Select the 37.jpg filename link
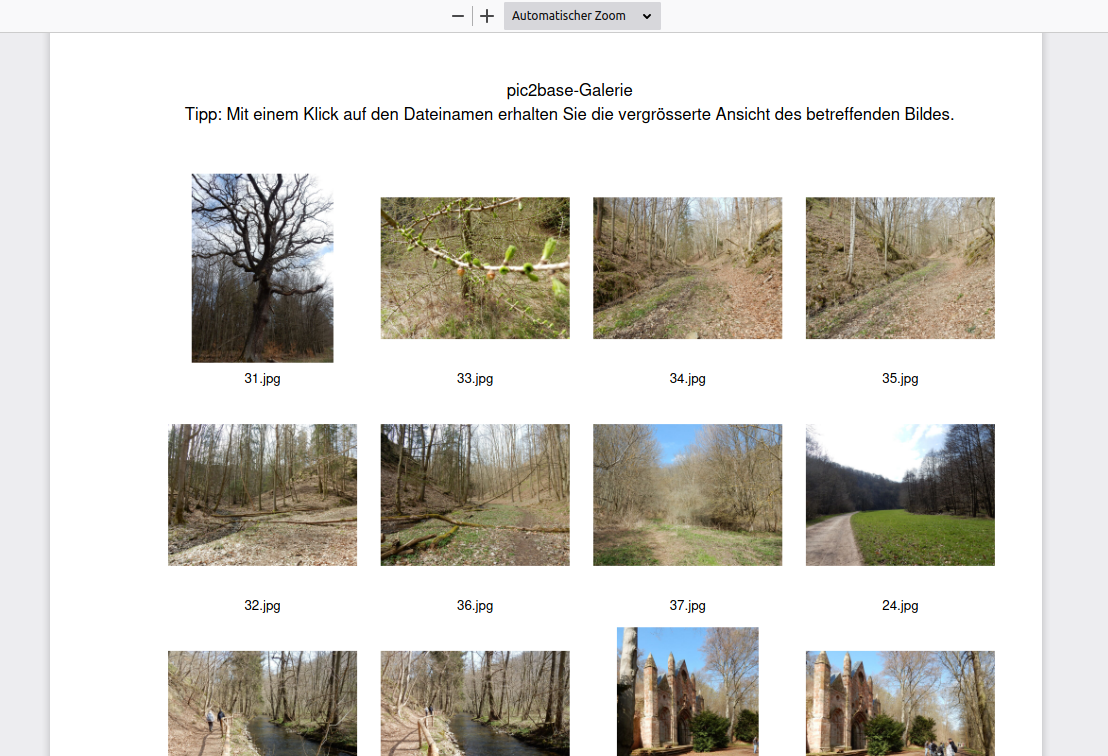 tap(688, 606)
